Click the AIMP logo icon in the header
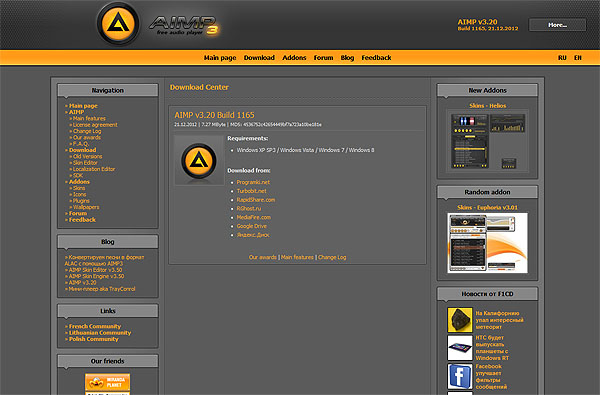The width and height of the screenshot is (600, 395). pos(118,24)
